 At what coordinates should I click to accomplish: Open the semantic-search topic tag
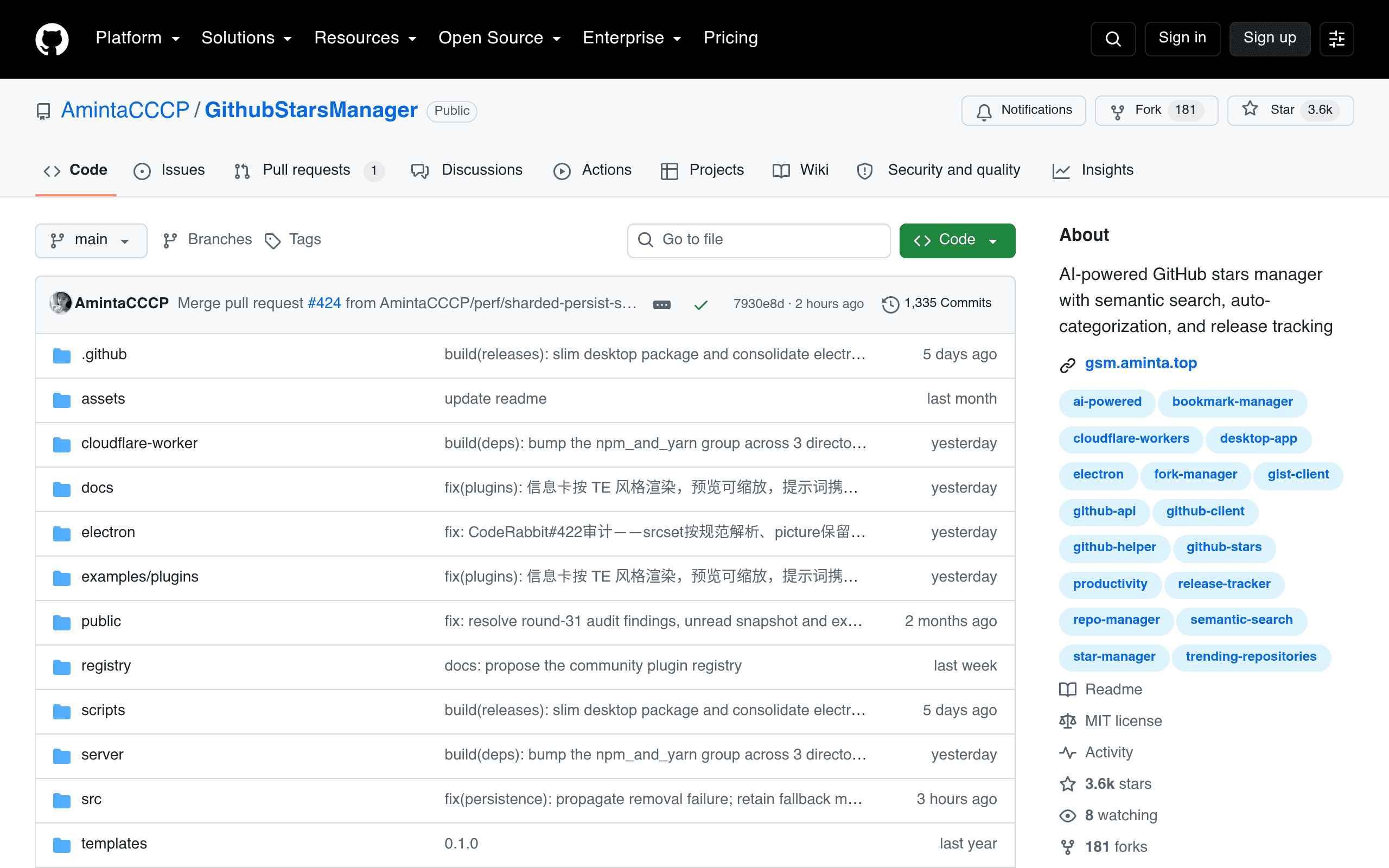point(1241,620)
